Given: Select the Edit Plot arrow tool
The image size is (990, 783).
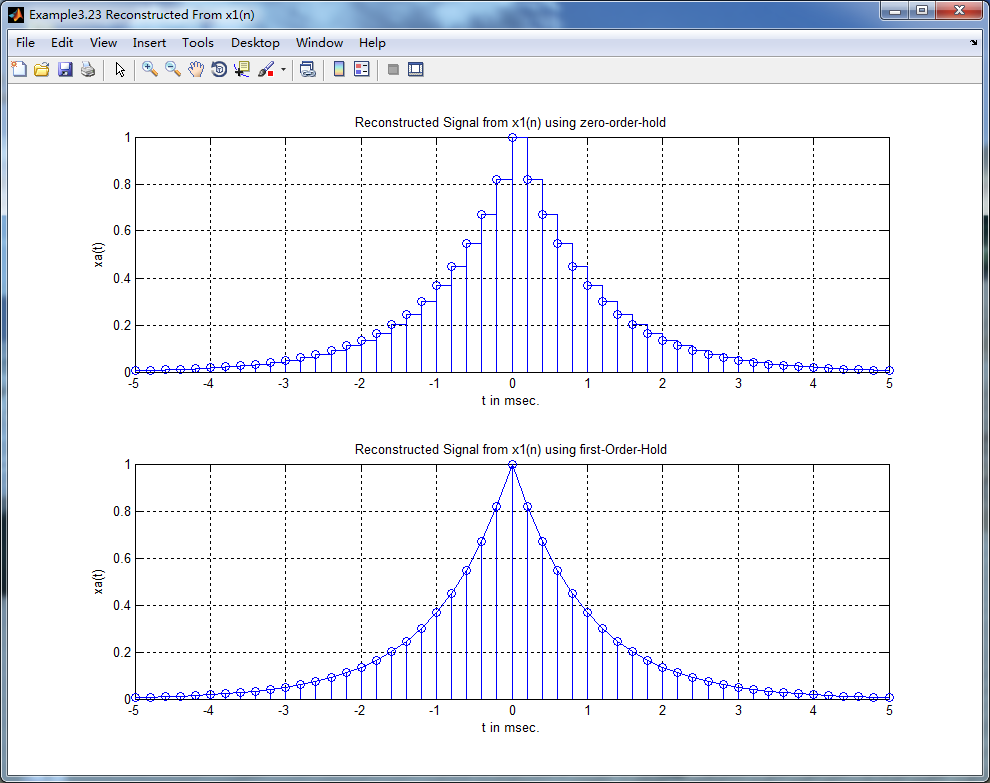Looking at the screenshot, I should click(x=120, y=69).
